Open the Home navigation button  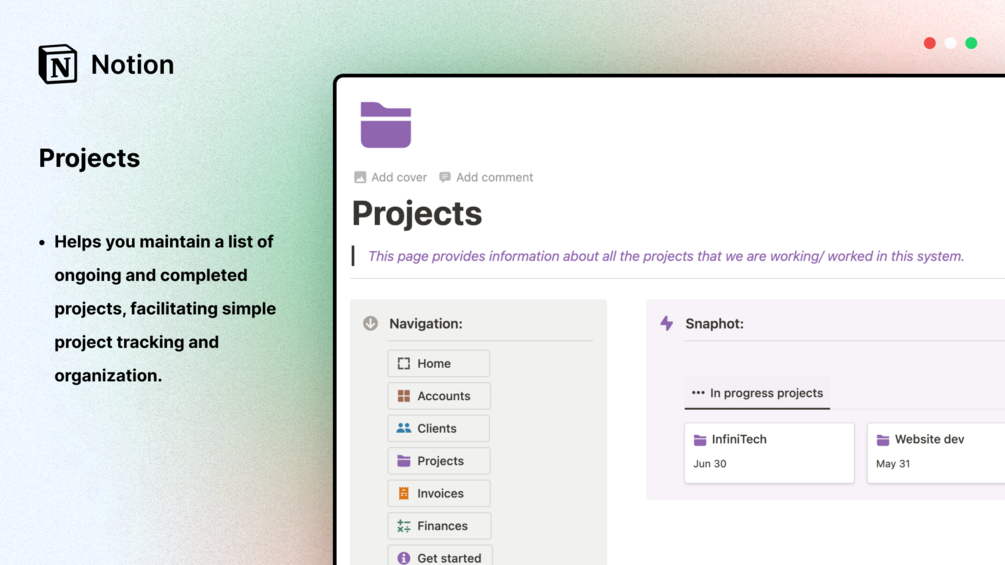(439, 363)
